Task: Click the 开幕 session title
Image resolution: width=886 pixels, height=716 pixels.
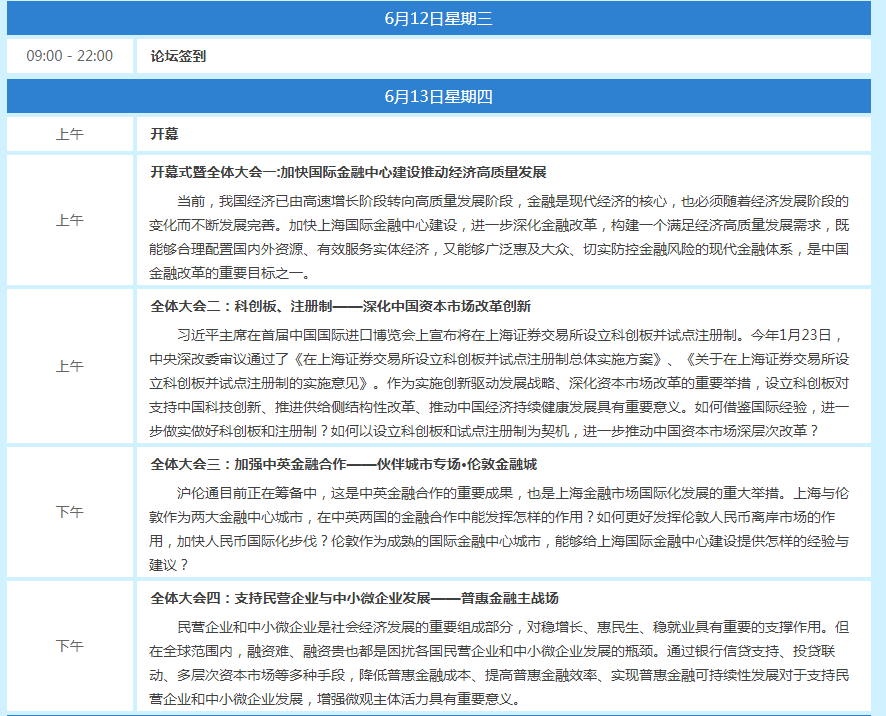Action: 164,134
